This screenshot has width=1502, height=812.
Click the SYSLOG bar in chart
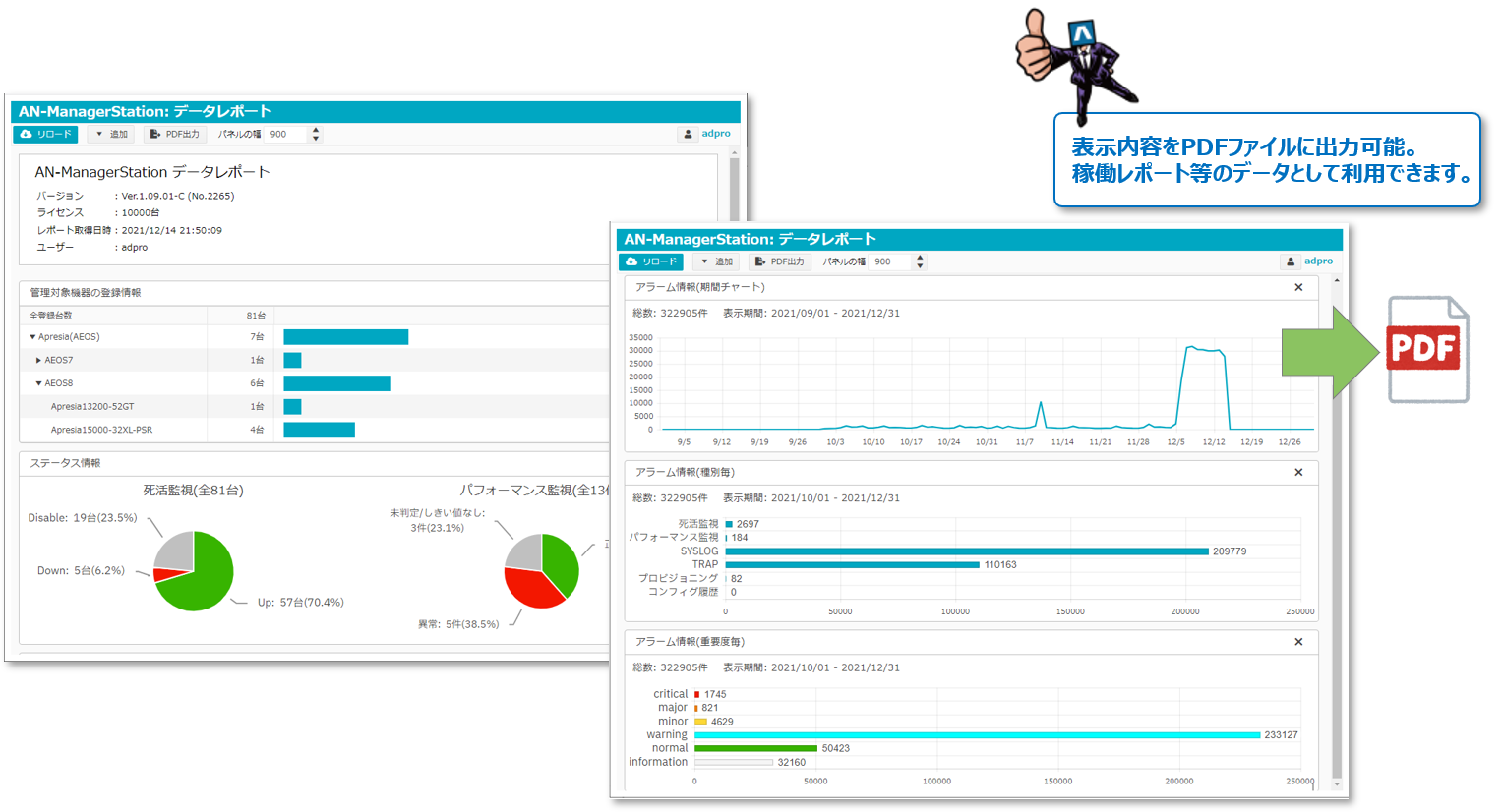[967, 551]
